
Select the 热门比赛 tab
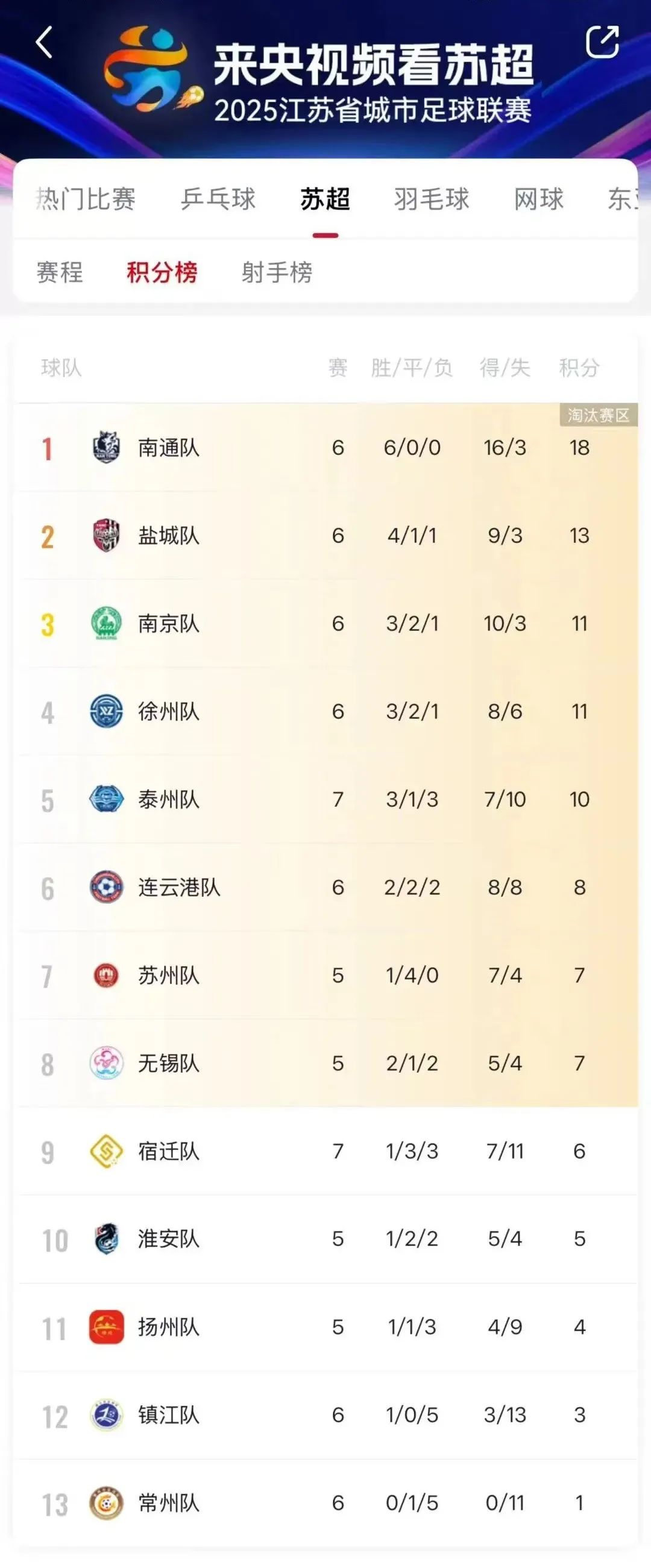(x=85, y=199)
